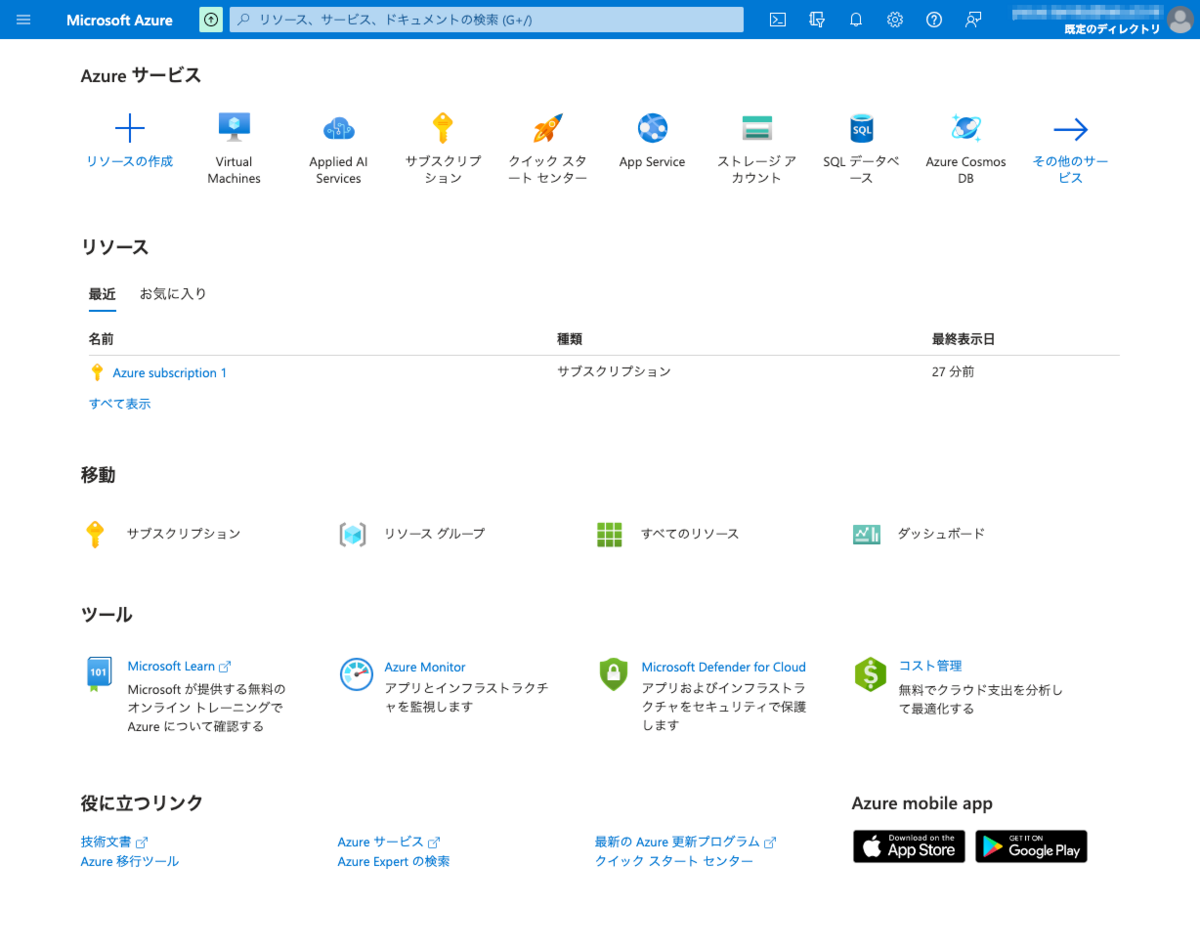
Task: Sort by the 種類 column header
Action: [570, 339]
